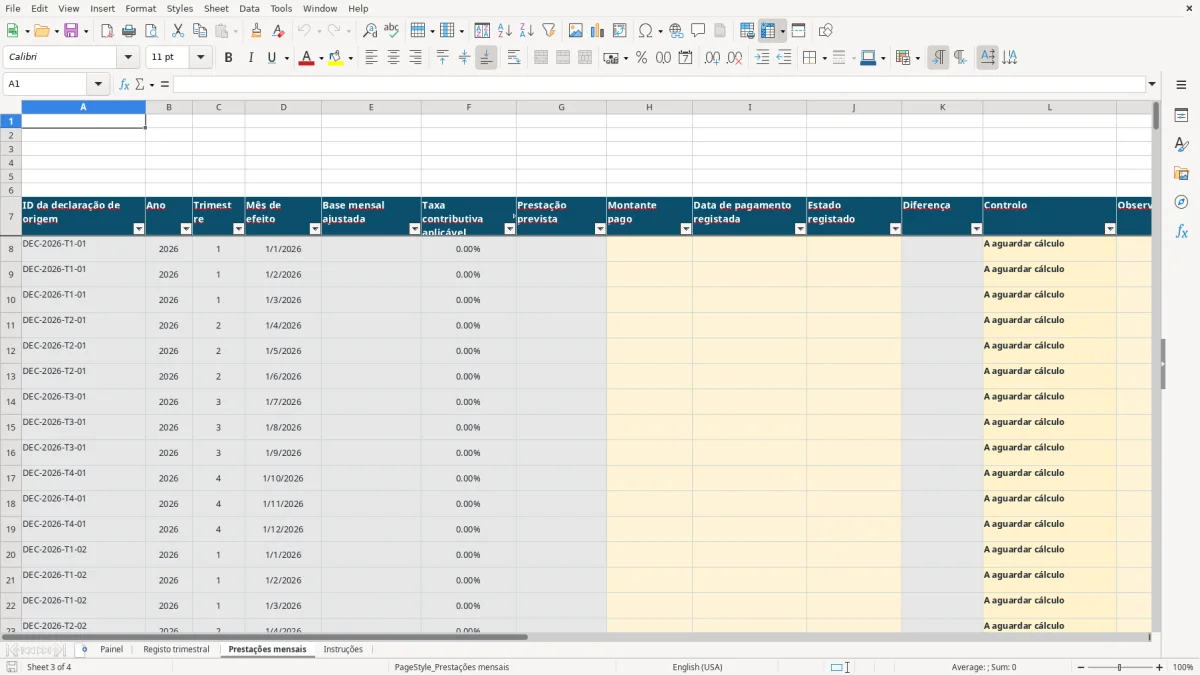Insert a chart
Screen dimensions: 1200x675
pyautogui.click(x=598, y=31)
